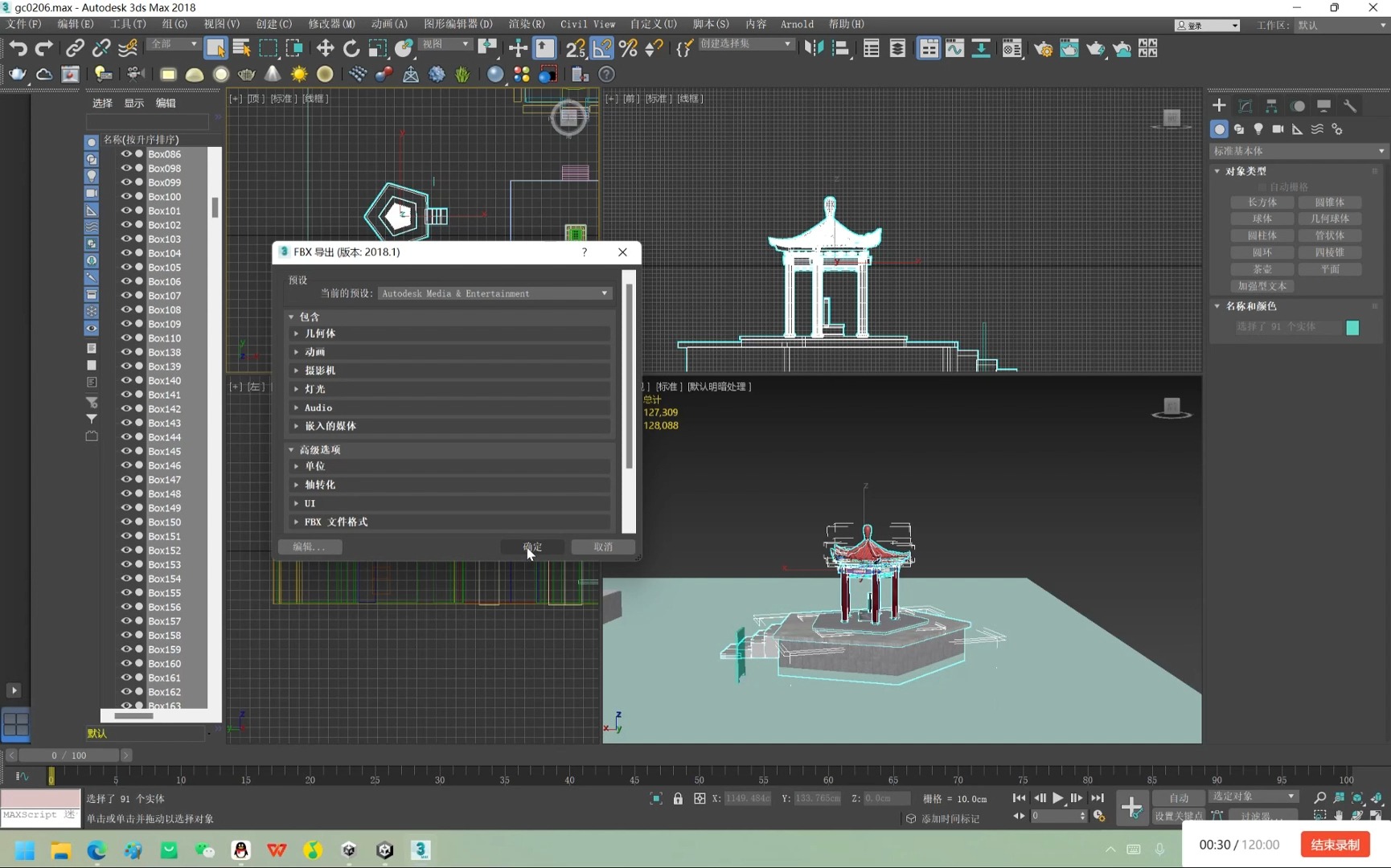Expand the FBX 文件格式 rollout
The width and height of the screenshot is (1391, 868).
pyautogui.click(x=450, y=522)
